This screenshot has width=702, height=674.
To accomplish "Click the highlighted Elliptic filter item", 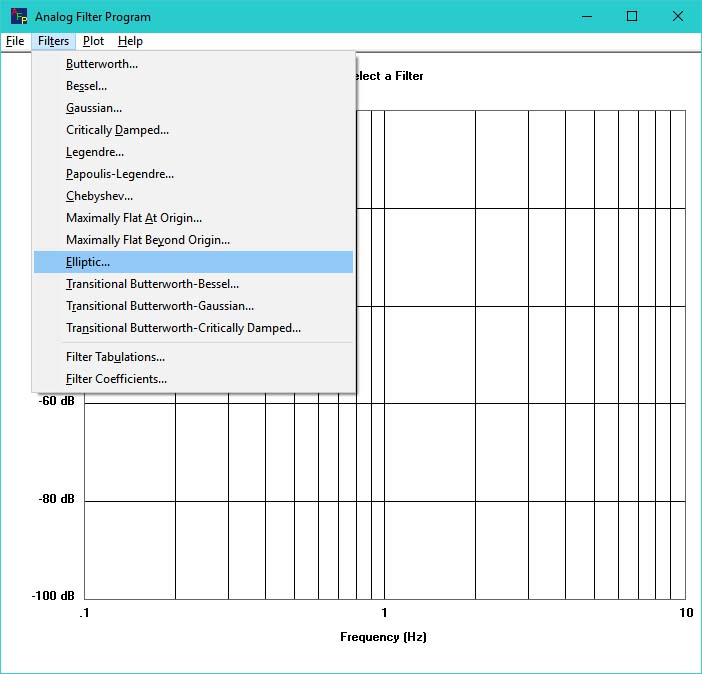I will coord(88,262).
